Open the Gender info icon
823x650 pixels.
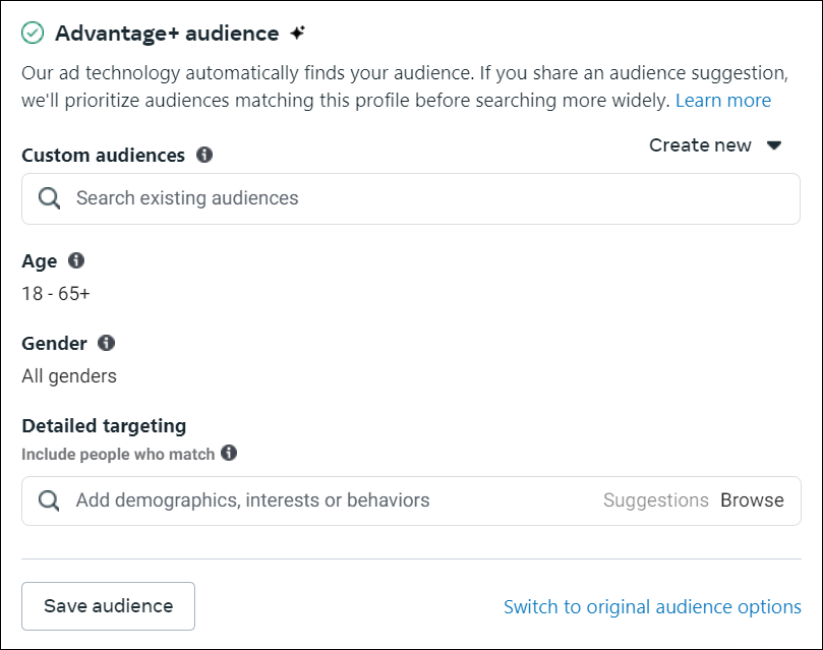(106, 343)
